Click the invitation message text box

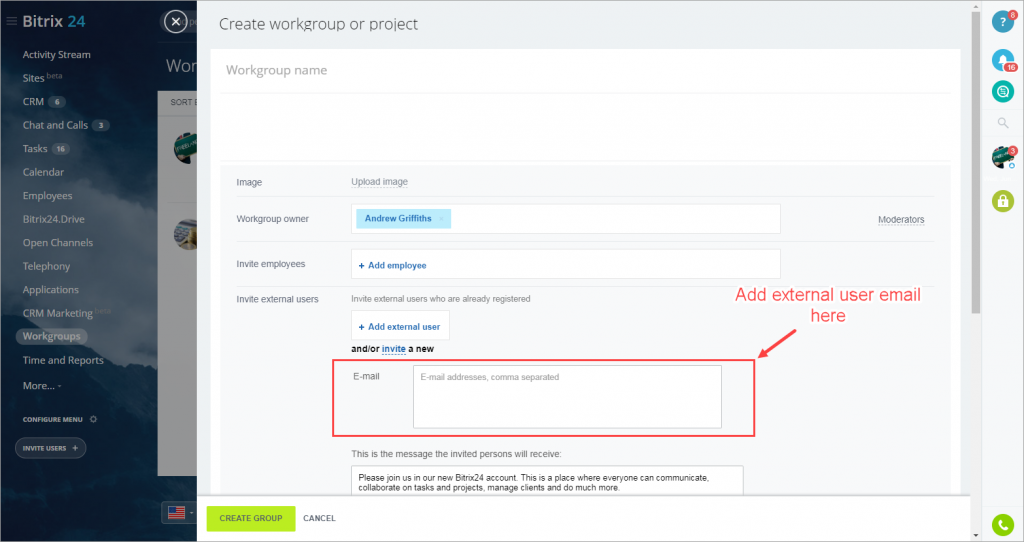547,481
